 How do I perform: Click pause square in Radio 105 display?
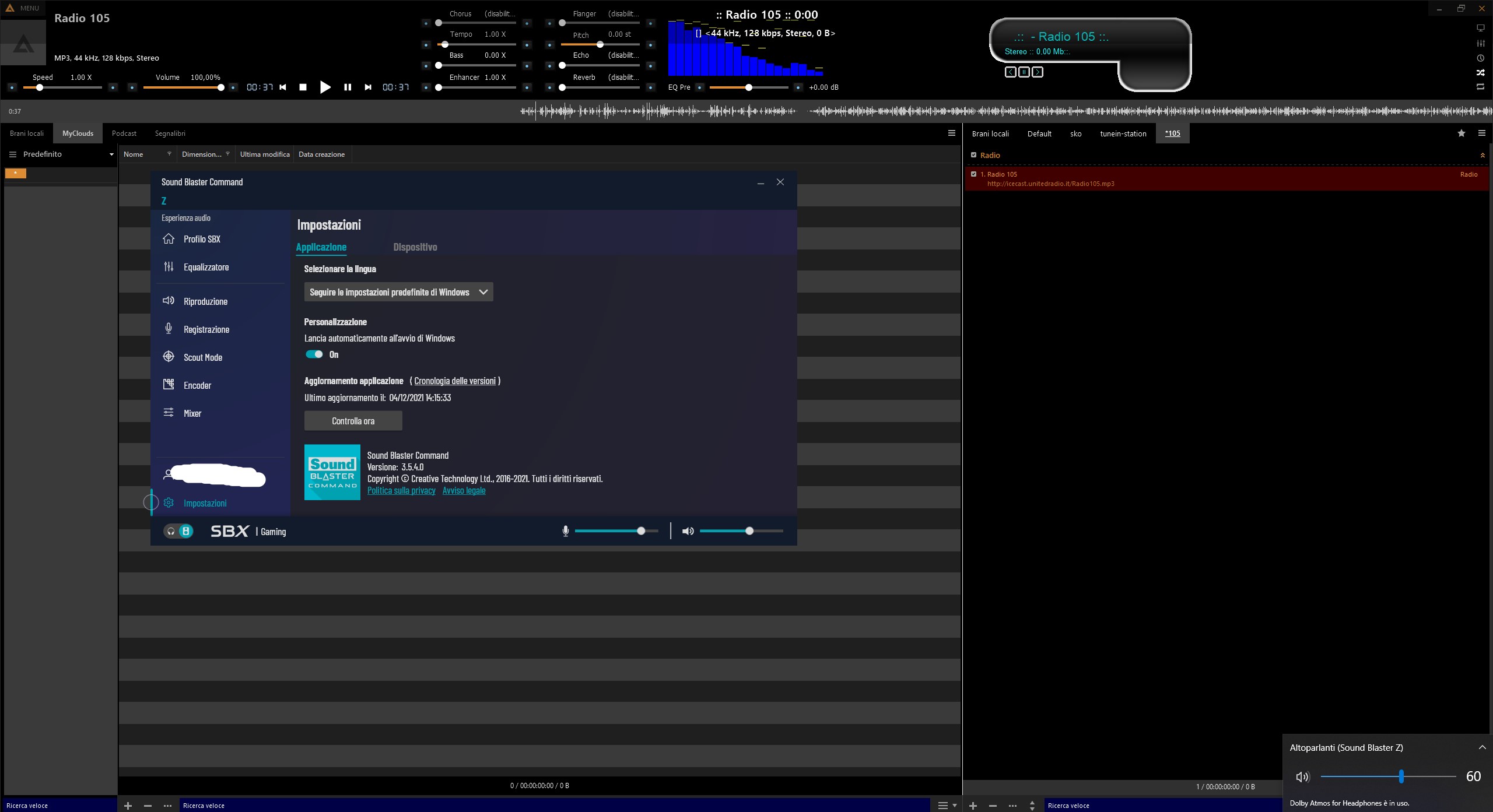pyautogui.click(x=1024, y=72)
